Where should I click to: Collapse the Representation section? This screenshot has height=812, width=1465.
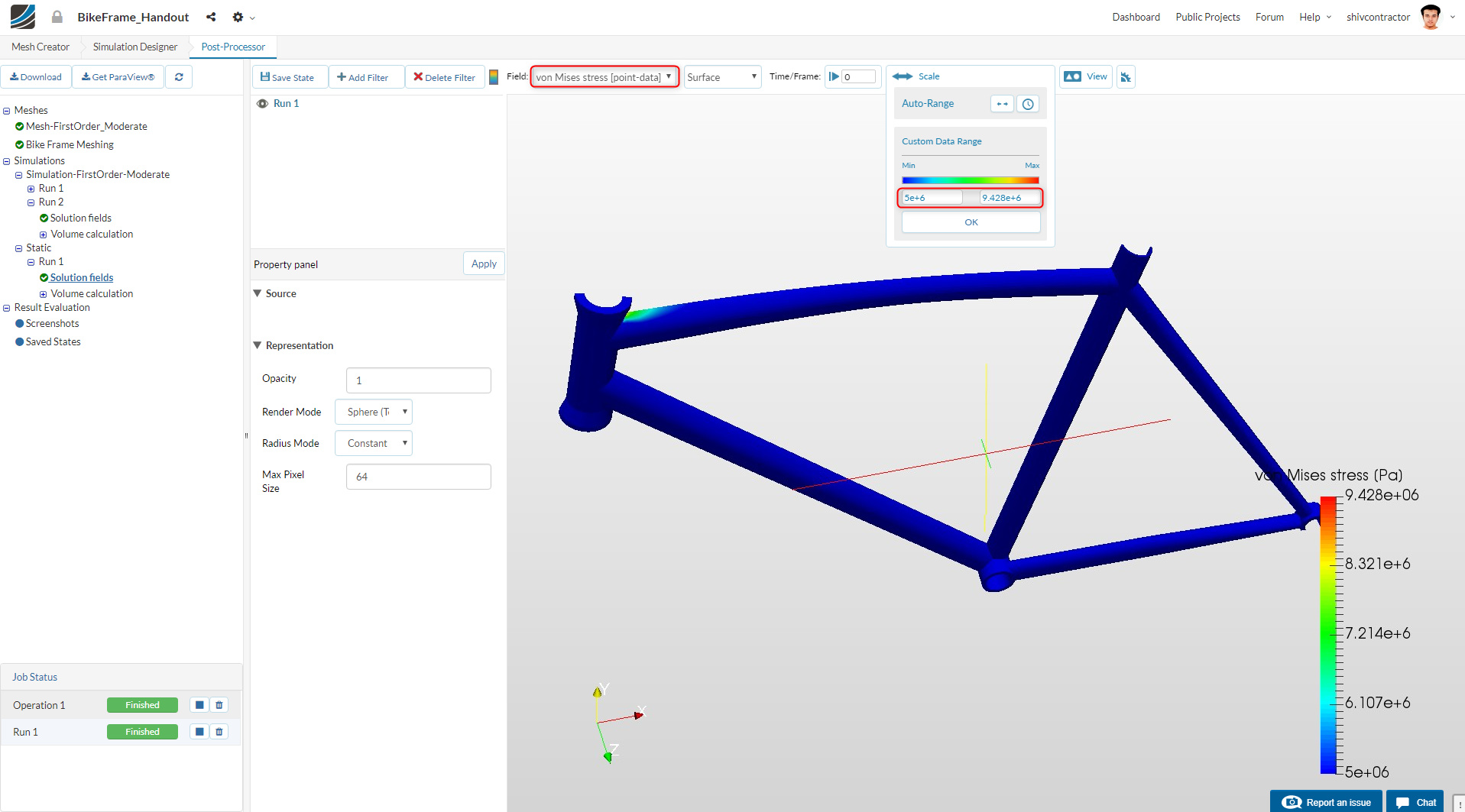coord(258,345)
